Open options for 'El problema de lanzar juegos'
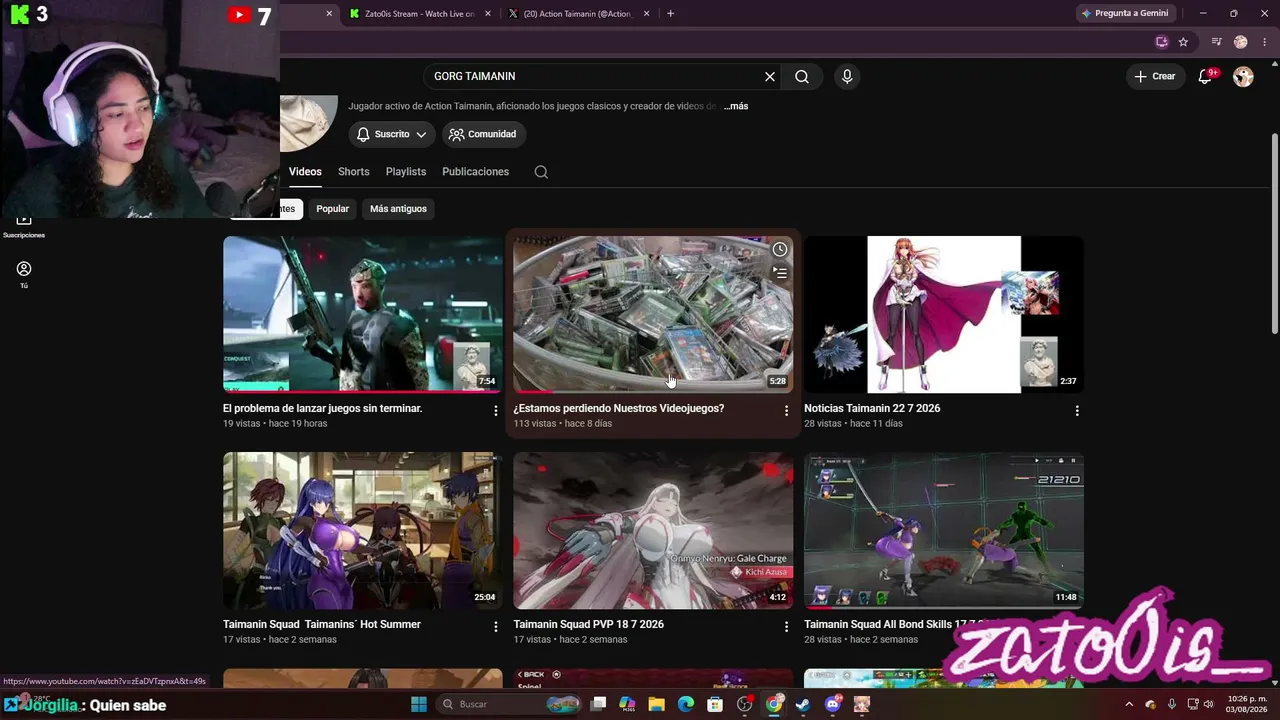This screenshot has height=720, width=1280. click(495, 410)
